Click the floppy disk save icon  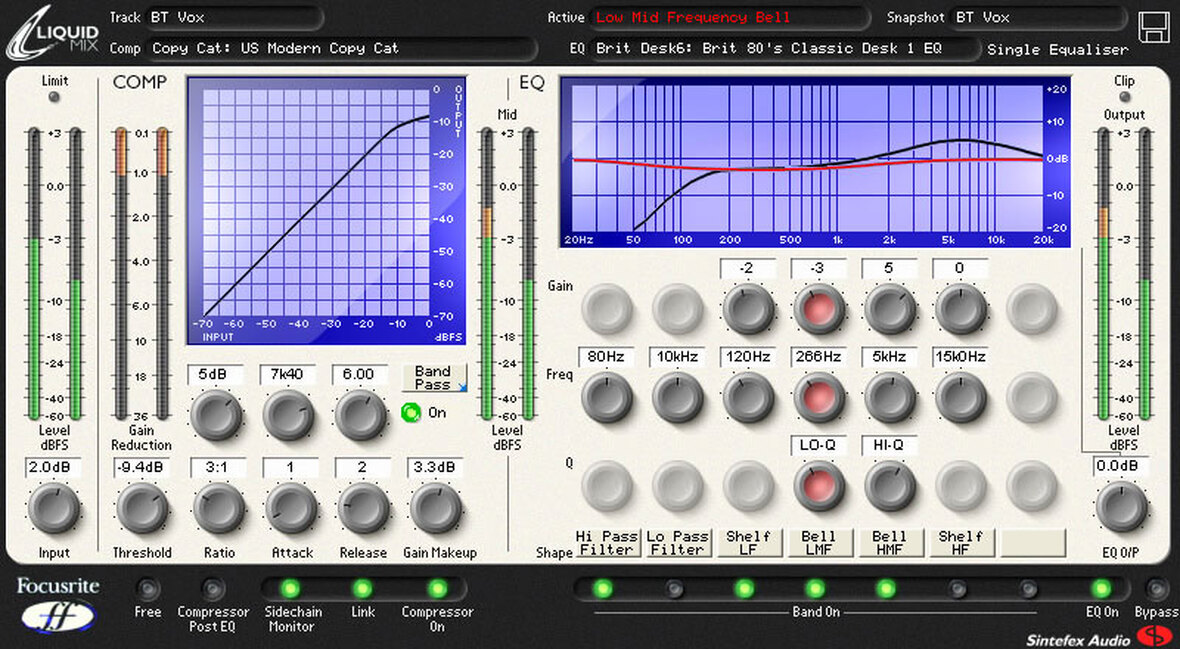(1153, 27)
